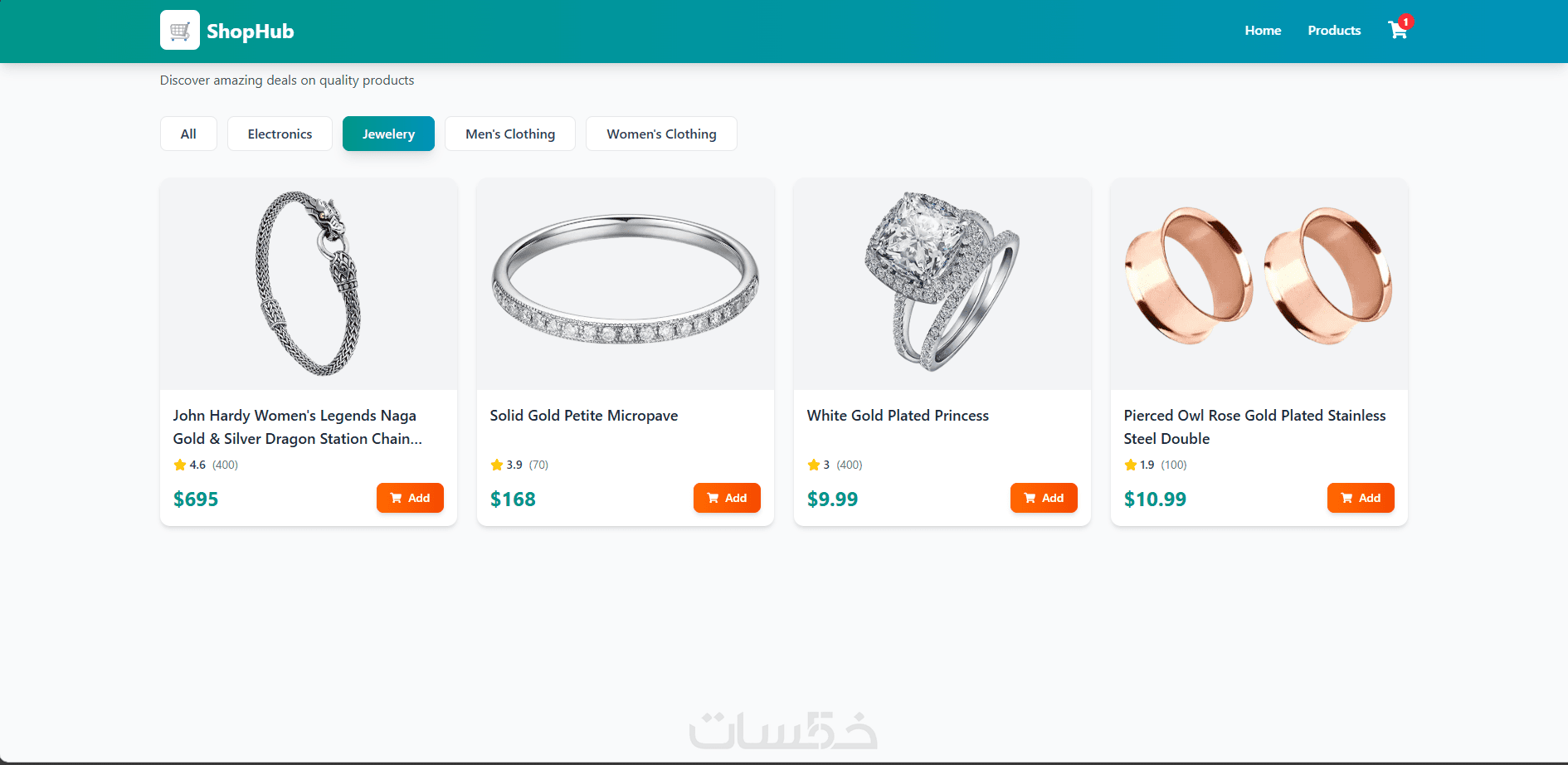The image size is (1568, 765).
Task: Click star rating of John Hardy bracelet
Action: pos(180,465)
